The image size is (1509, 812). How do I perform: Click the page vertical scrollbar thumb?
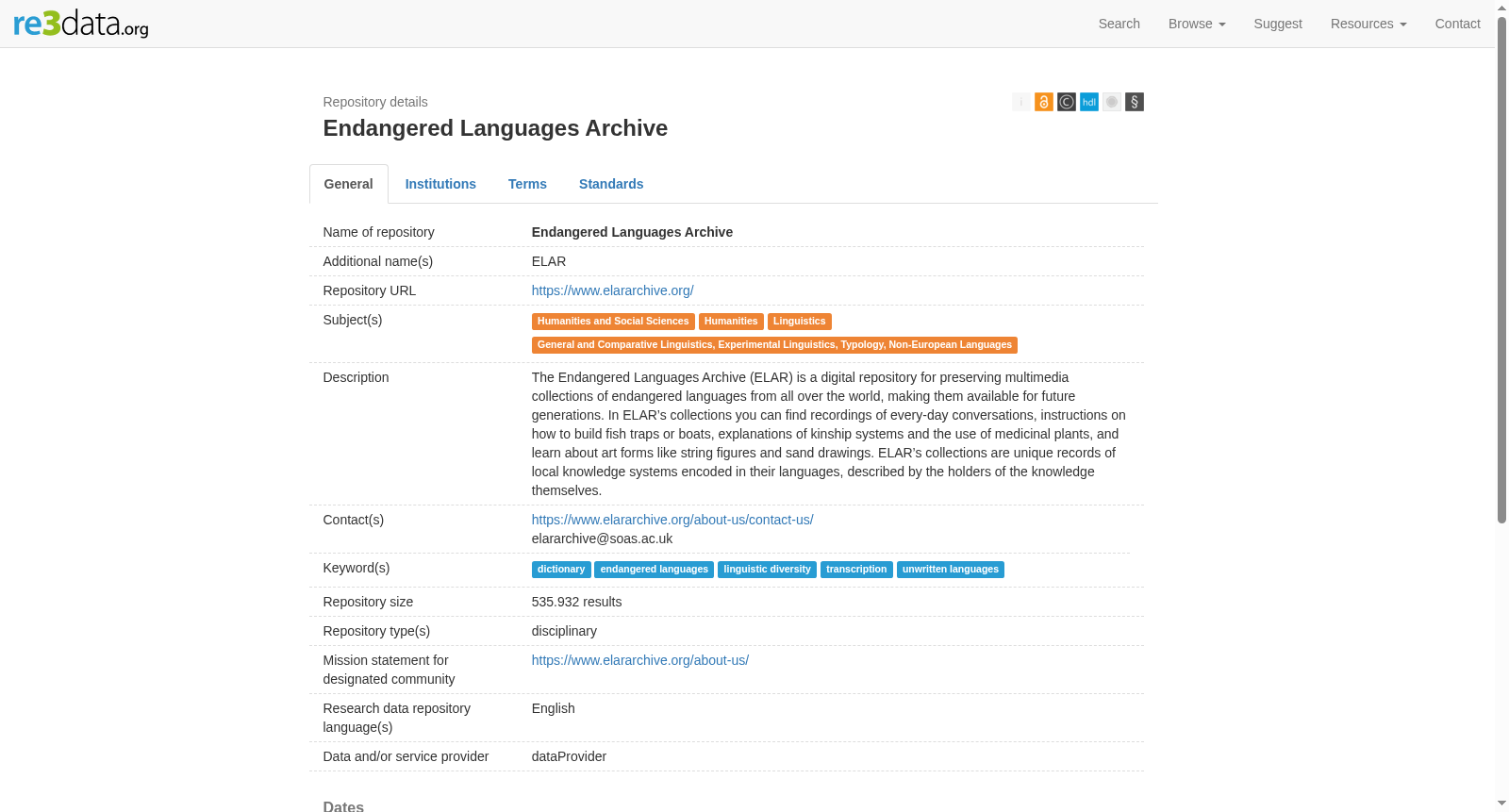pos(1502,269)
